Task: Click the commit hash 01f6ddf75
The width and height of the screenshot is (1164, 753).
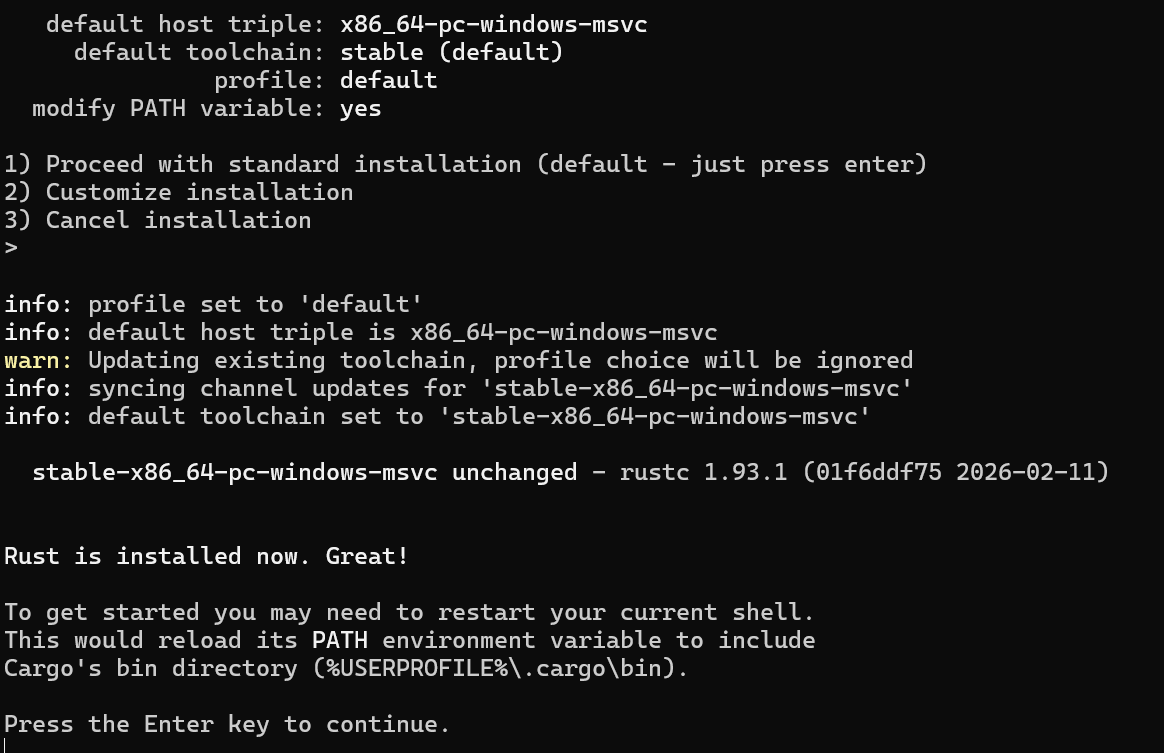Action: click(878, 472)
